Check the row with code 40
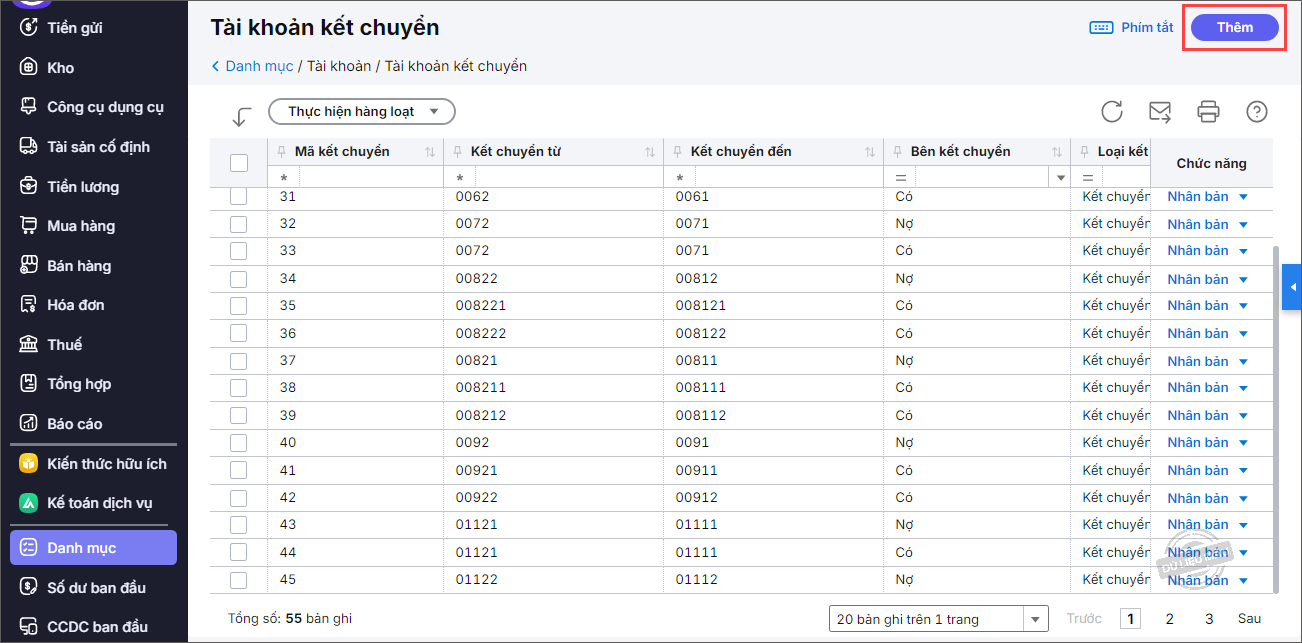 (x=238, y=443)
